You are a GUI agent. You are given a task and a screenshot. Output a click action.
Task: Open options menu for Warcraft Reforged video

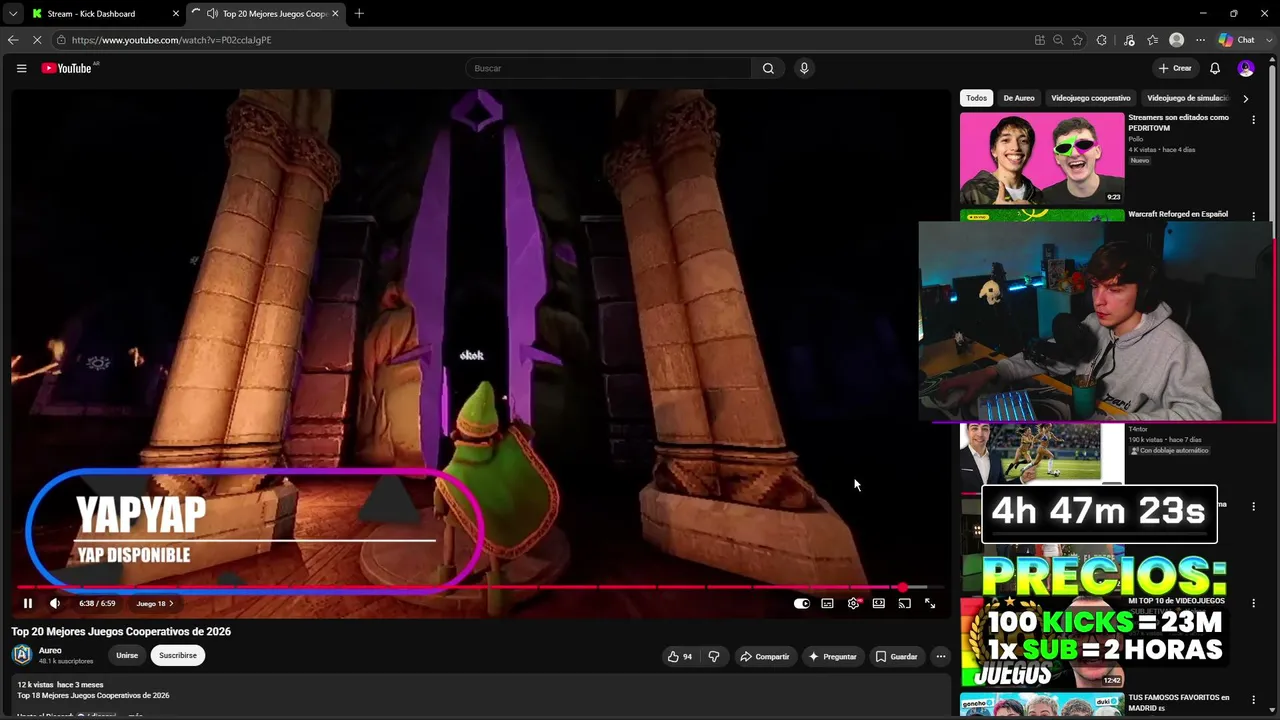tap(1253, 215)
